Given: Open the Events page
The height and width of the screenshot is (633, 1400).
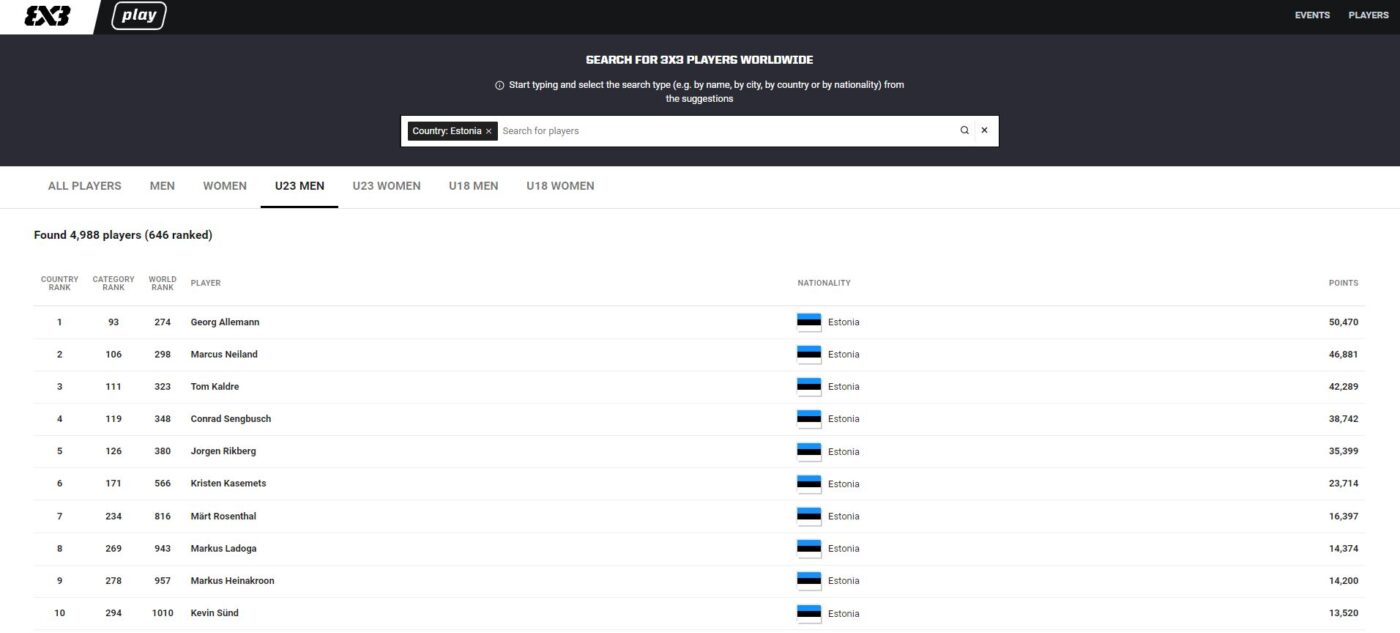Looking at the screenshot, I should pos(1312,15).
